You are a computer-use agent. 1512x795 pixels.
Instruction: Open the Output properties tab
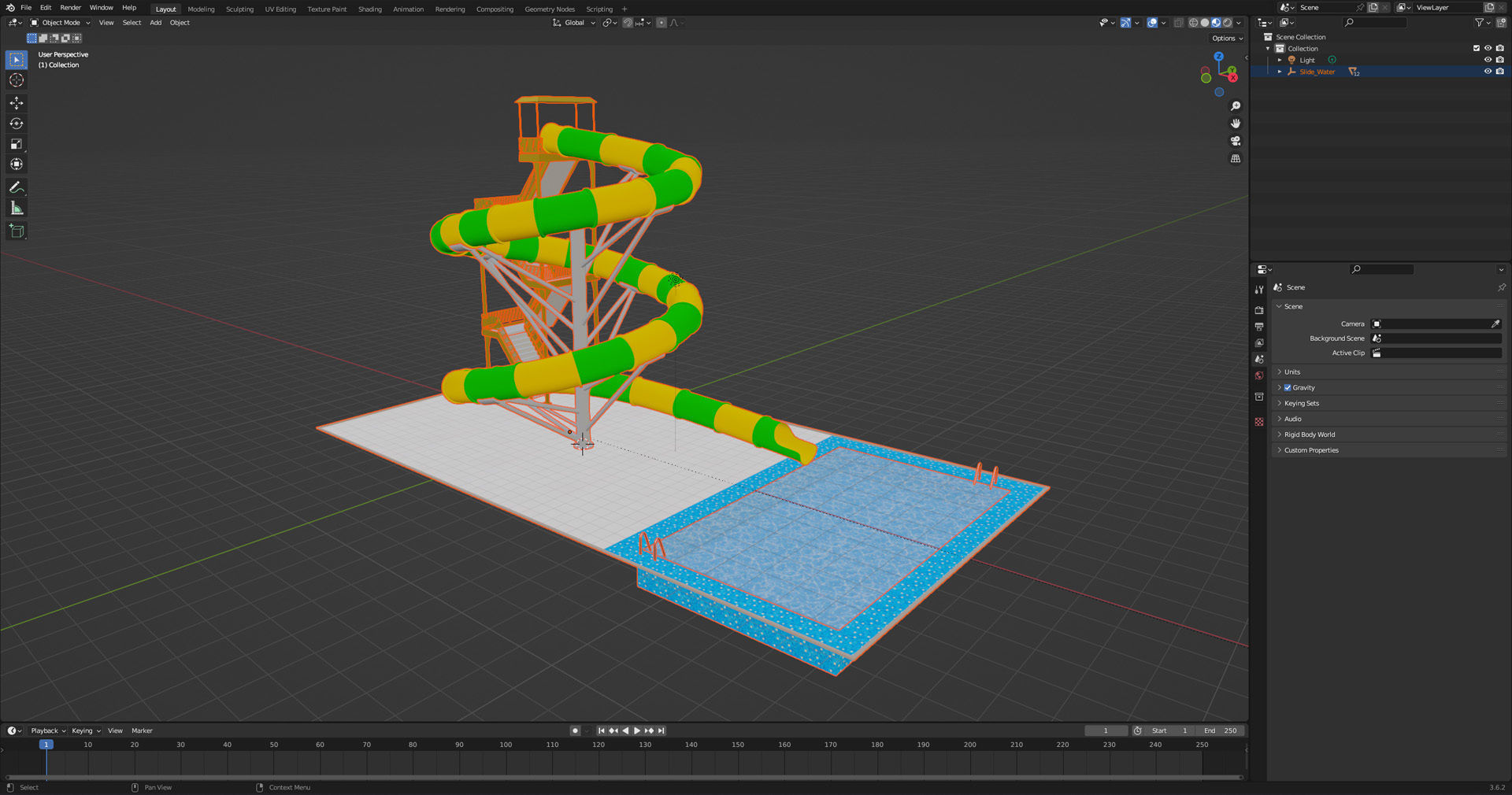[x=1259, y=327]
